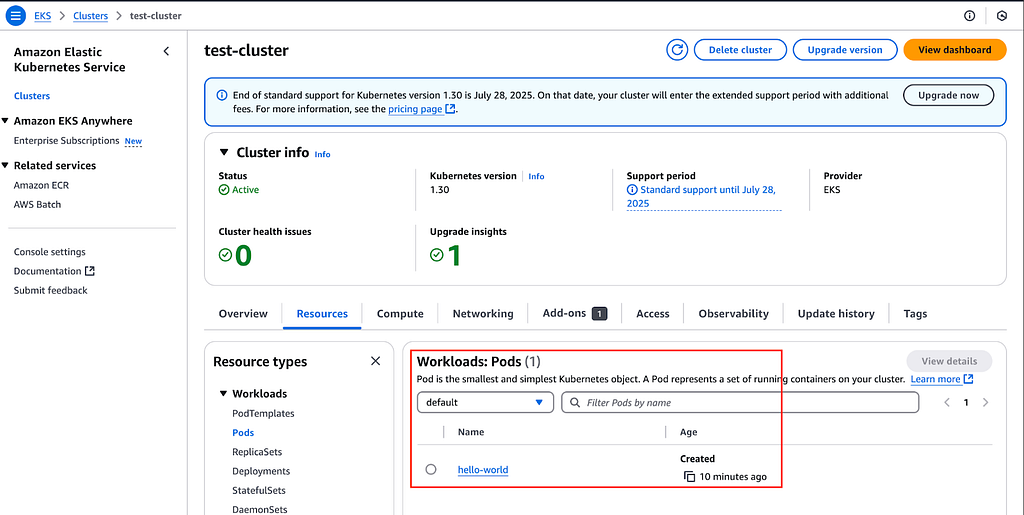Click the info icon beside Standard support until
The height and width of the screenshot is (515, 1024).
pyautogui.click(x=632, y=189)
